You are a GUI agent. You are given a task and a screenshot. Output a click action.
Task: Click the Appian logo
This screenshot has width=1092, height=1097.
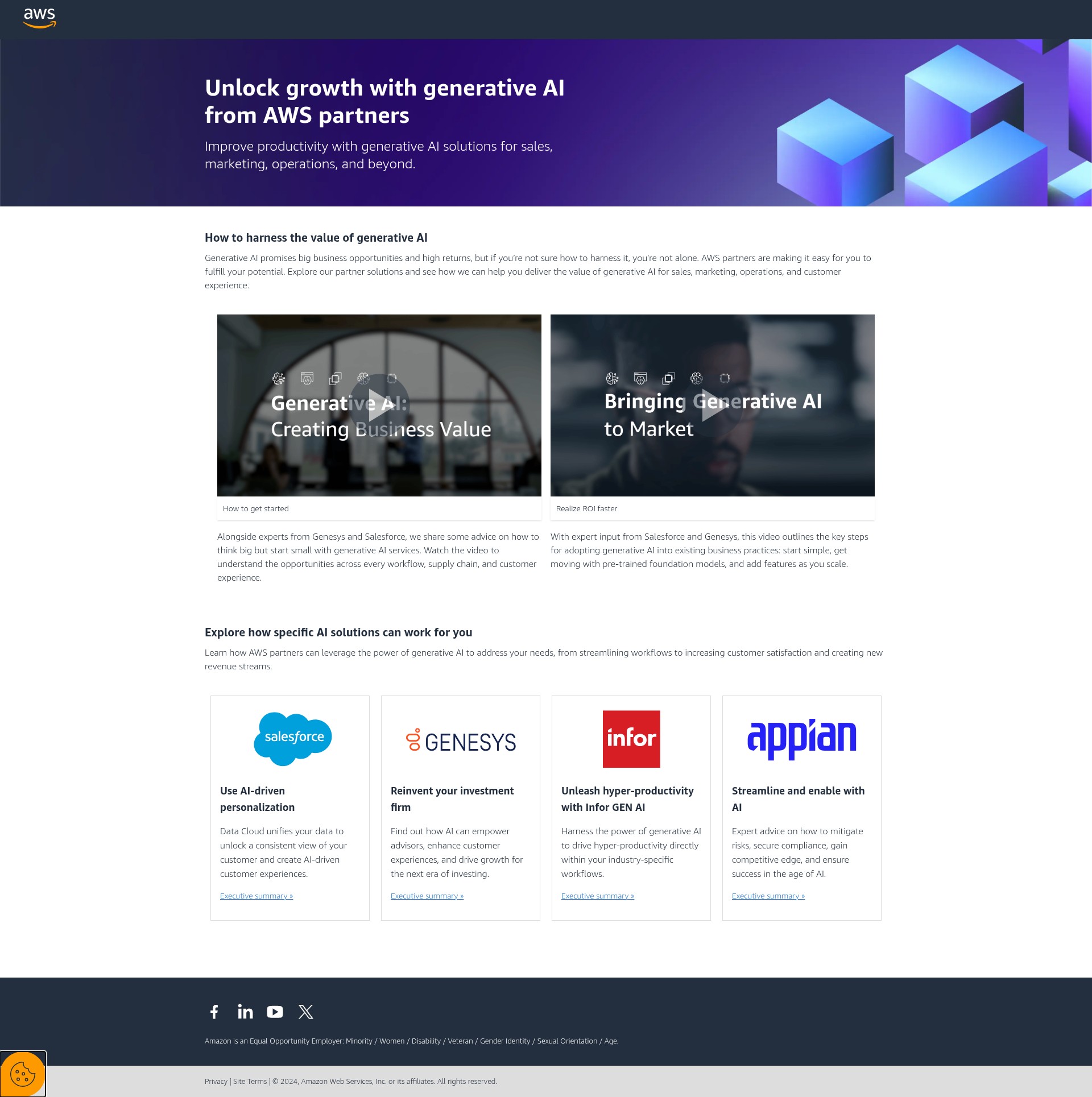(802, 738)
